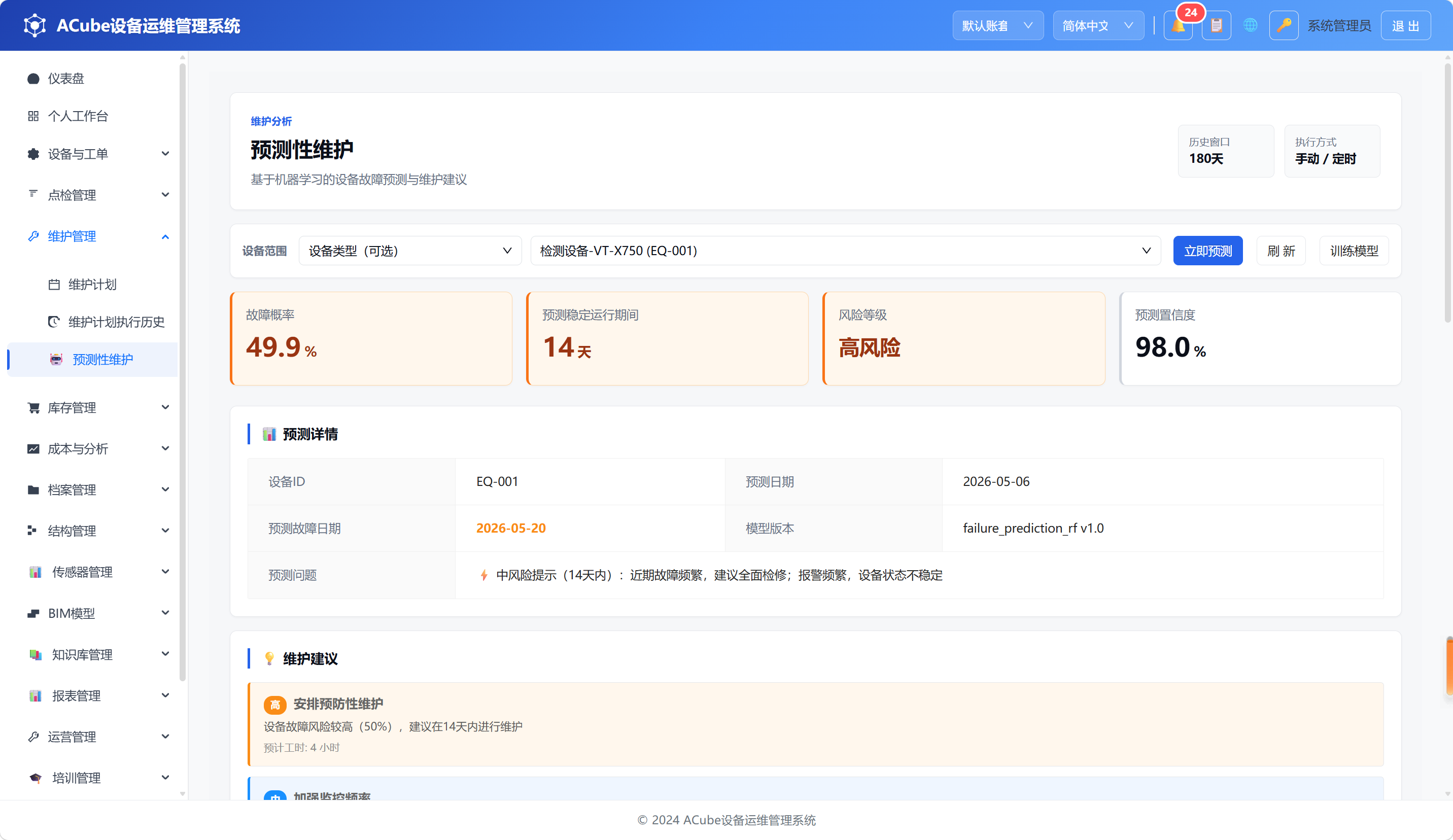Open the 设备类型（可选）dropdown

[x=410, y=251]
